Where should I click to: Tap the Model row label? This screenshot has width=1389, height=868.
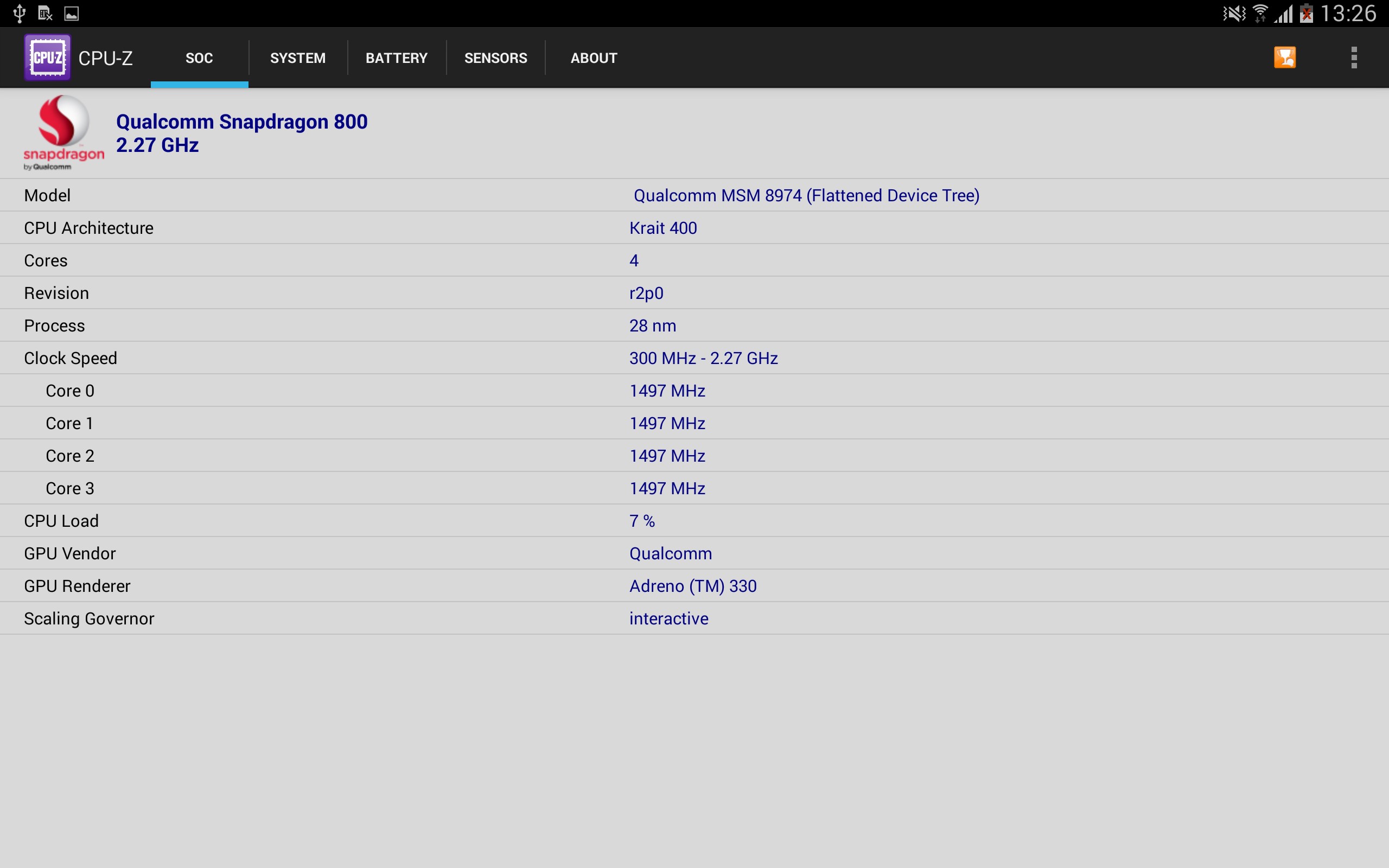(x=47, y=195)
